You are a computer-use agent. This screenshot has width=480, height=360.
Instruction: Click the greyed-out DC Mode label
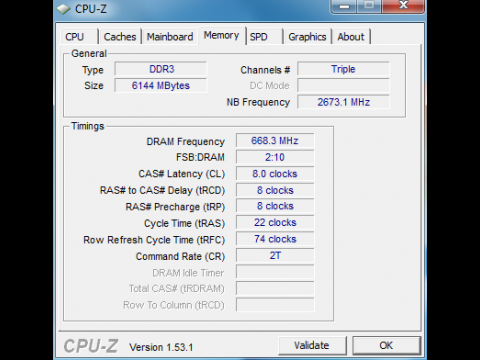tap(269, 86)
